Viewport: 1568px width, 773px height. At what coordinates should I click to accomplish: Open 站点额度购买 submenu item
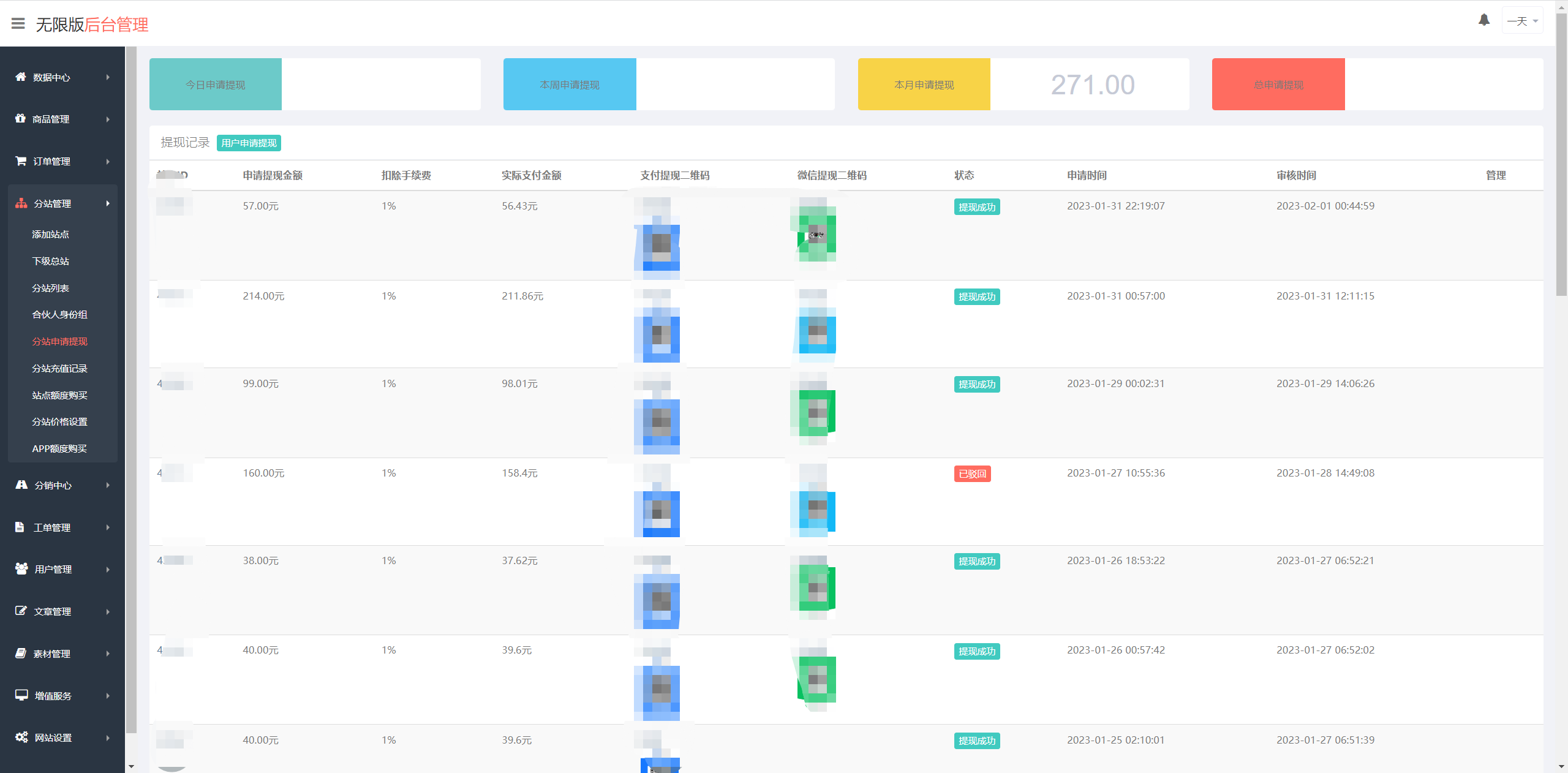[x=59, y=395]
